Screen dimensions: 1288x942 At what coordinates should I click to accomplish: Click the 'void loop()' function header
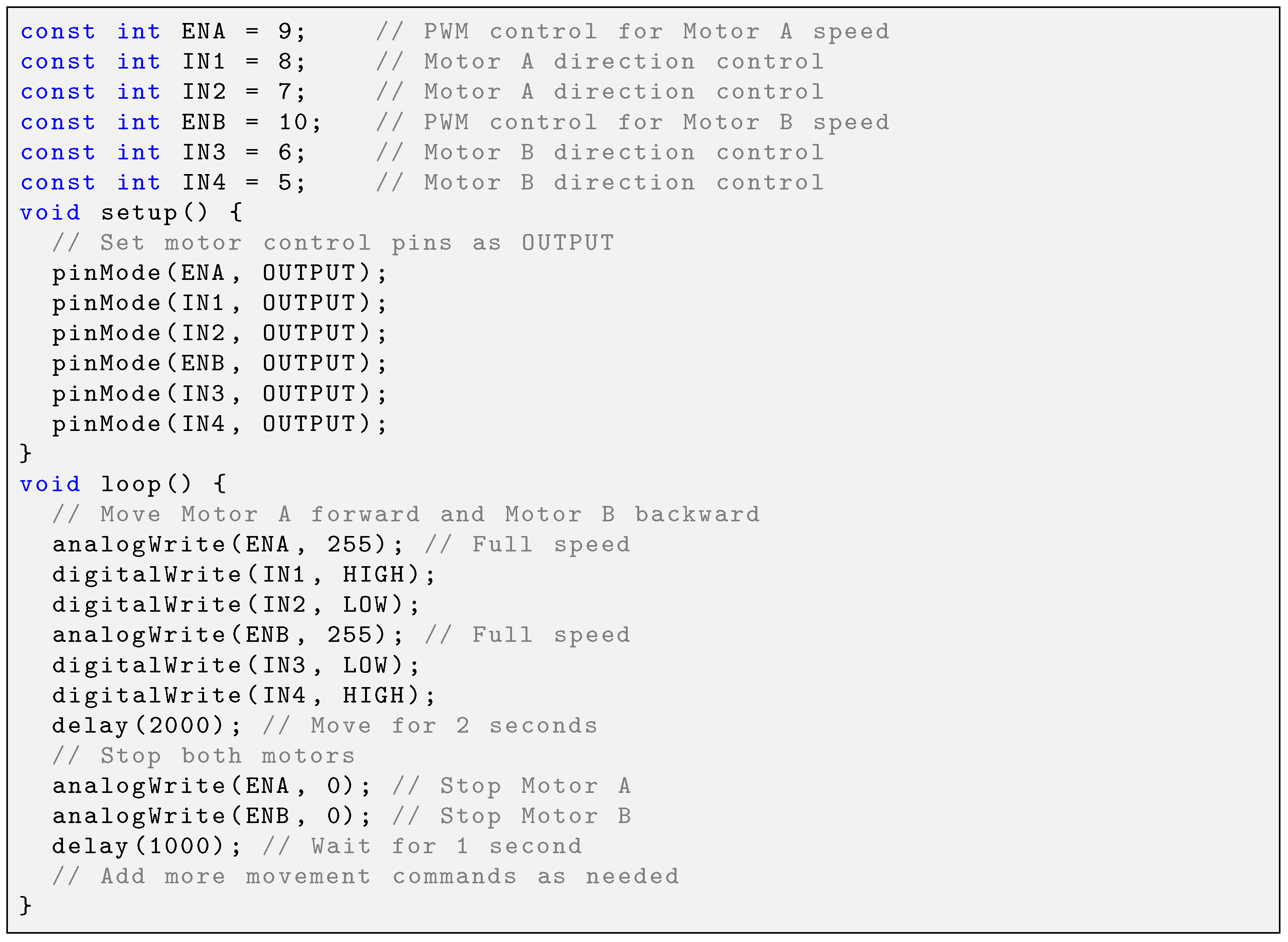pos(123,485)
